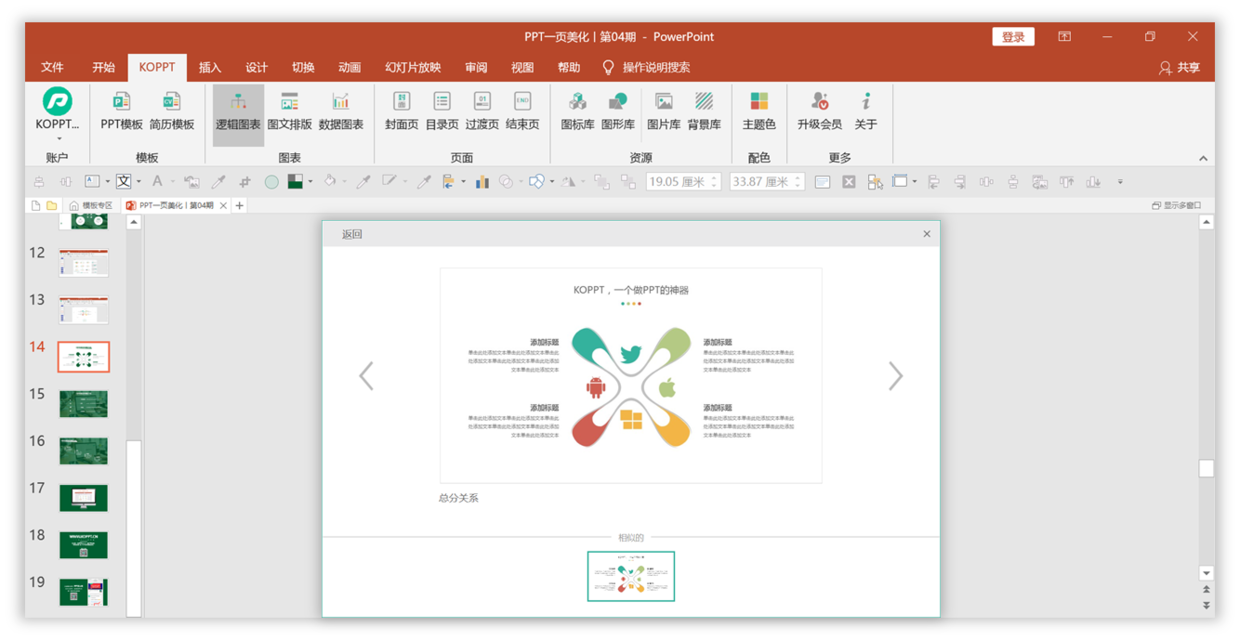1240x640 pixels.
Task: Click the gray X box icon in toolbar
Action: pyautogui.click(x=848, y=182)
